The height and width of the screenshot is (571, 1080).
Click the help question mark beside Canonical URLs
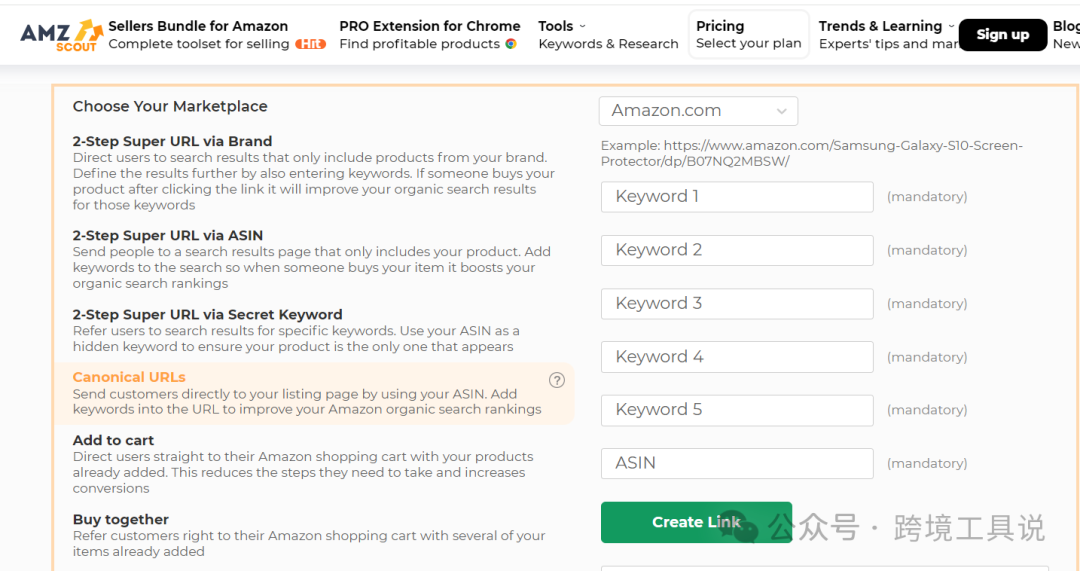(557, 380)
